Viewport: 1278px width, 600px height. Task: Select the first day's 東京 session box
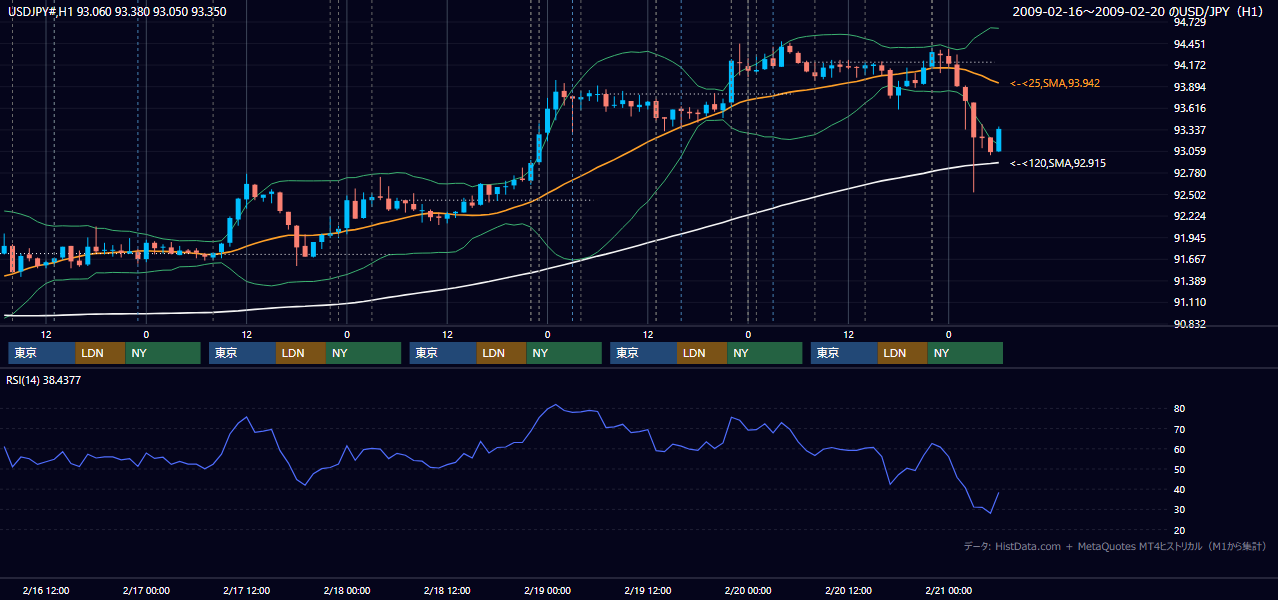pyautogui.click(x=42, y=353)
